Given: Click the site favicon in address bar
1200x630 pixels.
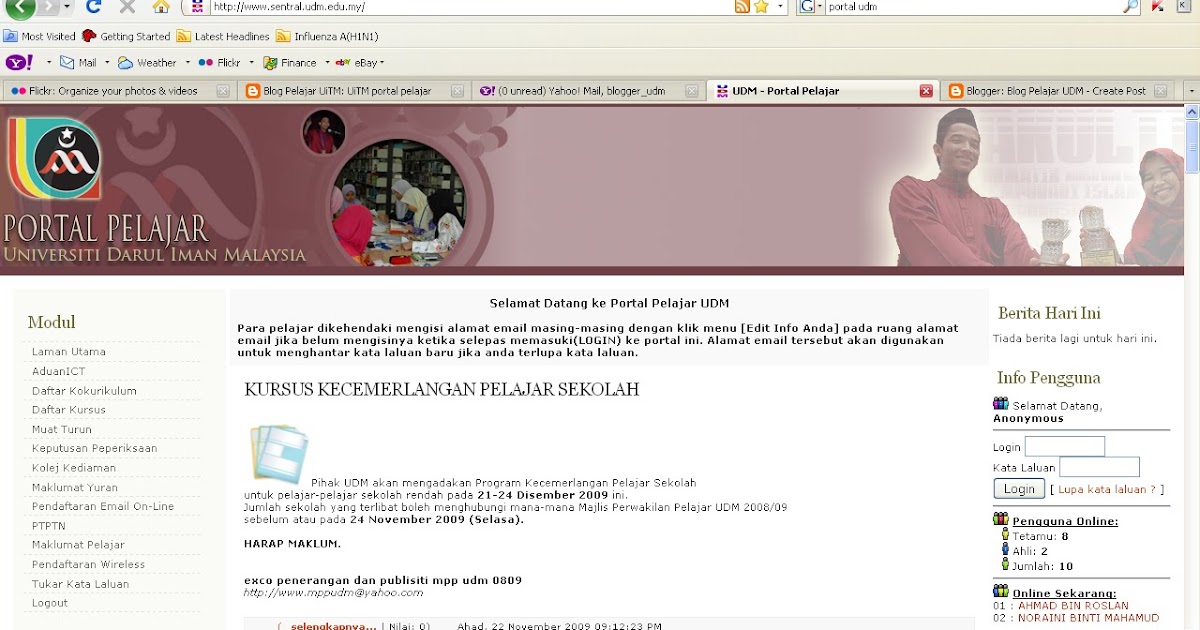Looking at the screenshot, I should point(197,6).
